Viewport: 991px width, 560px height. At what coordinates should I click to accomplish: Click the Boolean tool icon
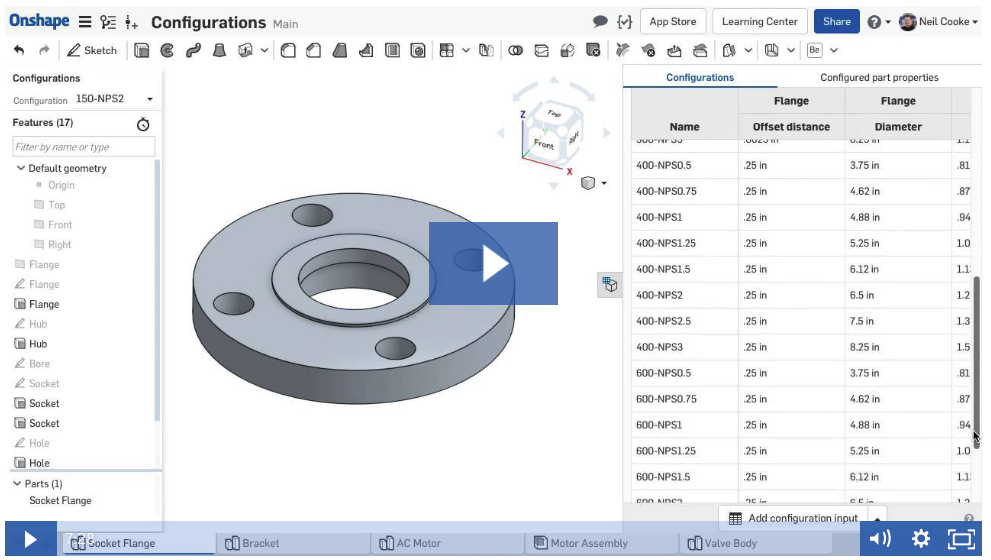(516, 50)
